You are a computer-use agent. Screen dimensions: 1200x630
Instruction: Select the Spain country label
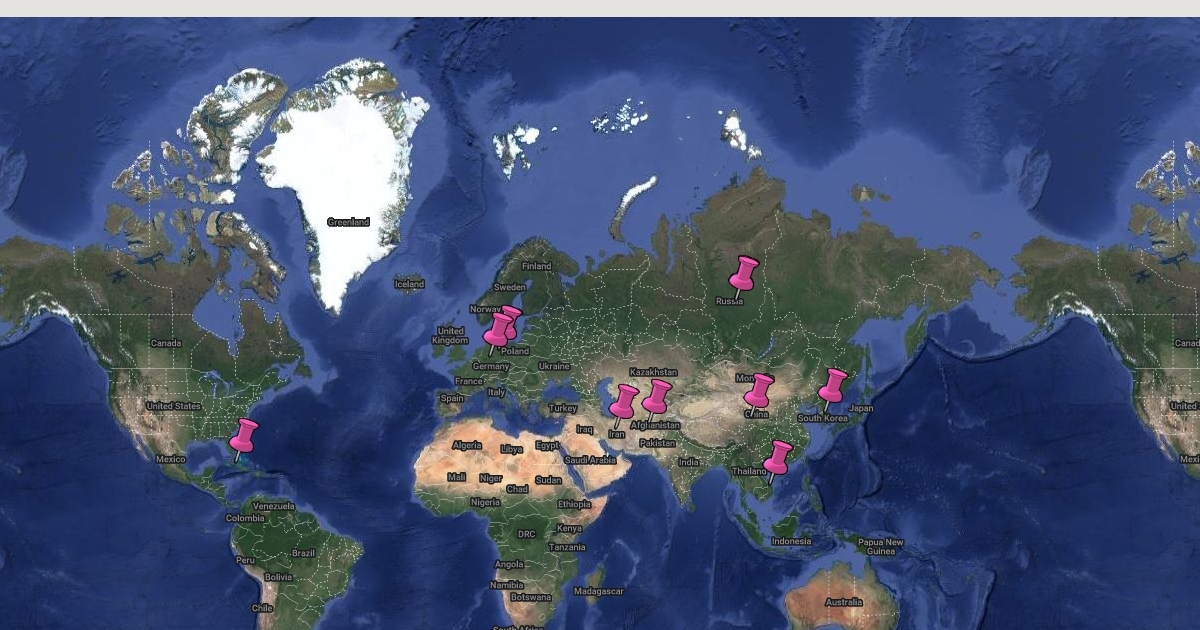click(452, 398)
